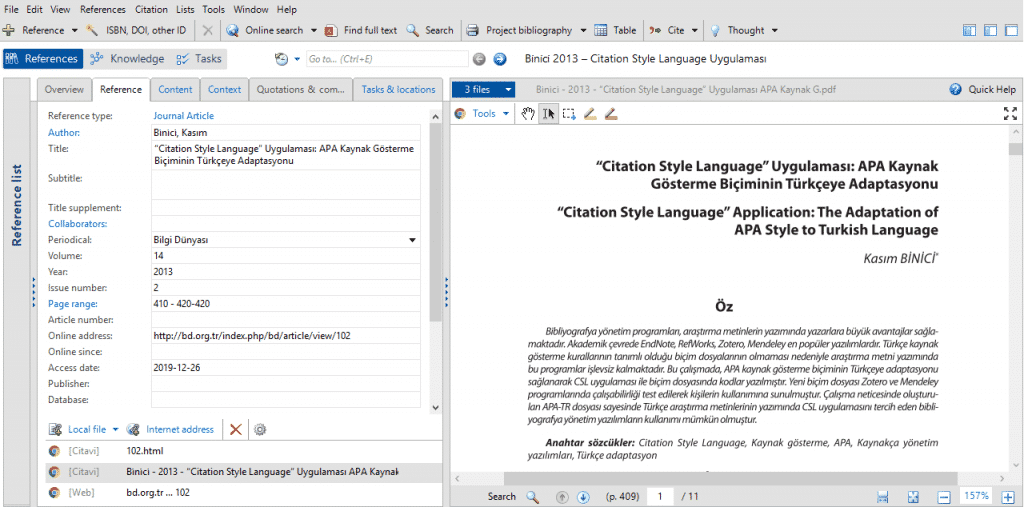
Task: Expand the 3 files dropdown
Action: pyautogui.click(x=507, y=89)
